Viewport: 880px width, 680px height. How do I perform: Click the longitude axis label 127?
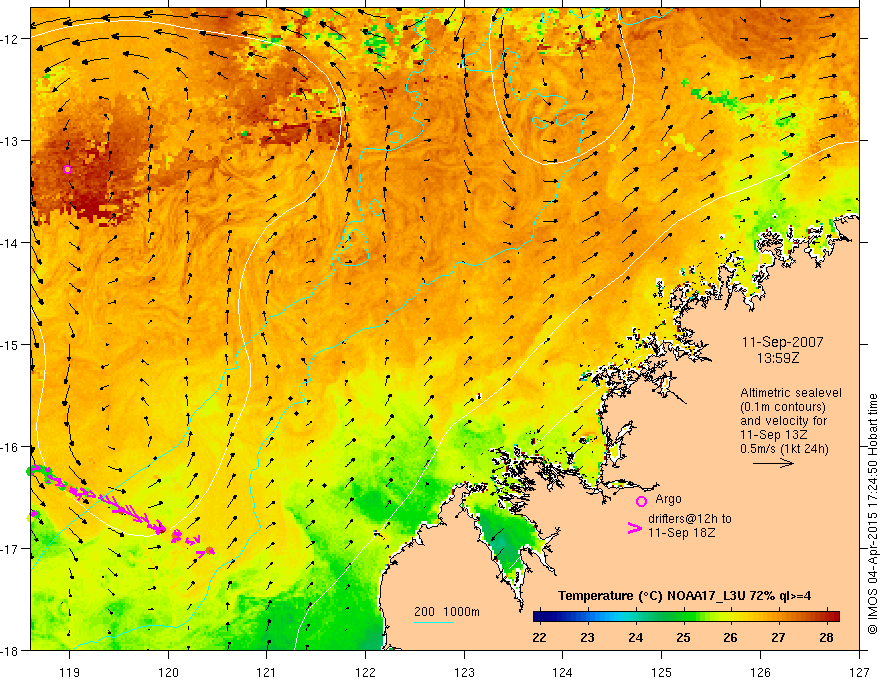tap(859, 672)
